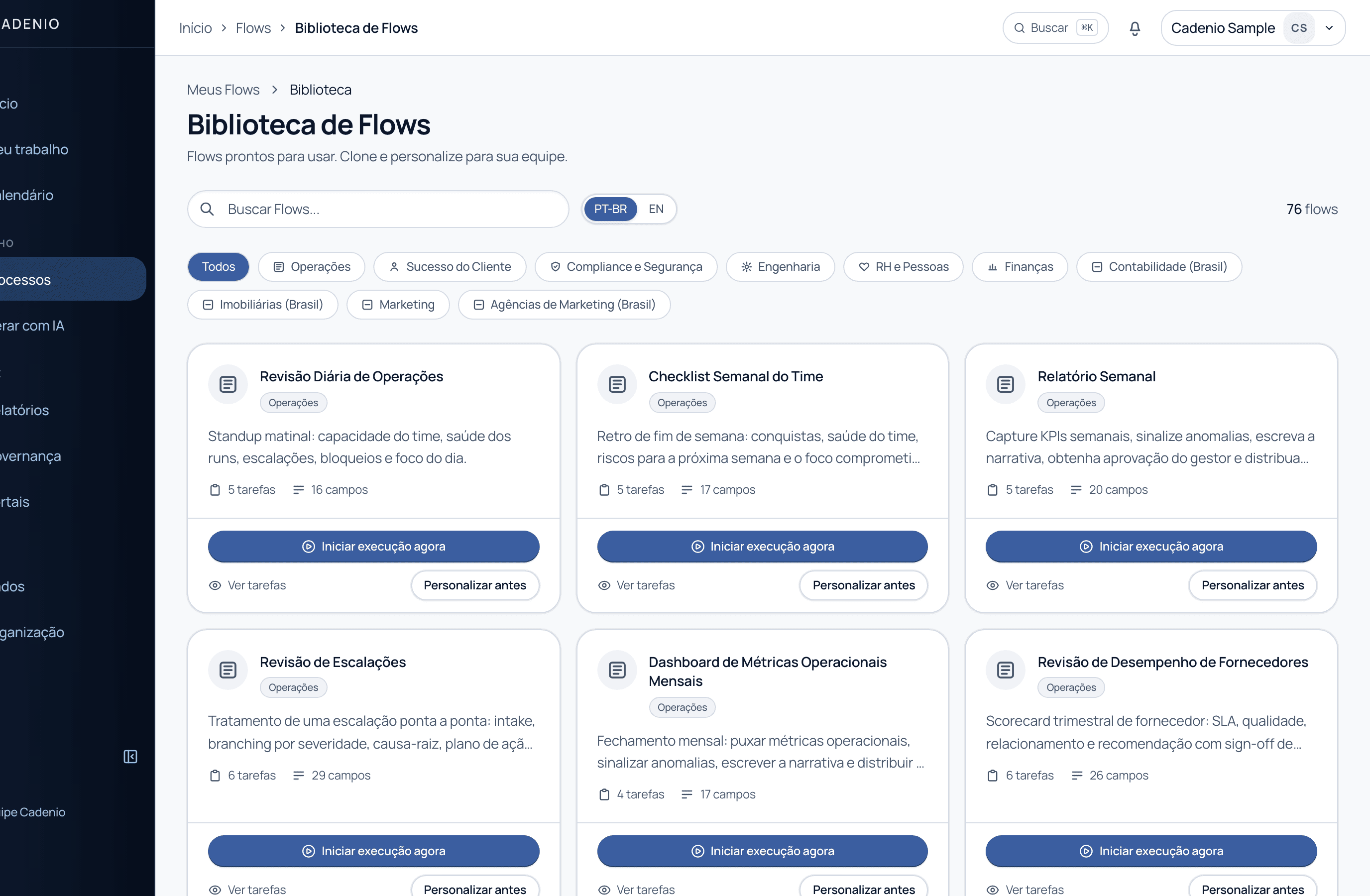The width and height of the screenshot is (1370, 896).
Task: Click the CS avatar badge
Action: [1299, 28]
